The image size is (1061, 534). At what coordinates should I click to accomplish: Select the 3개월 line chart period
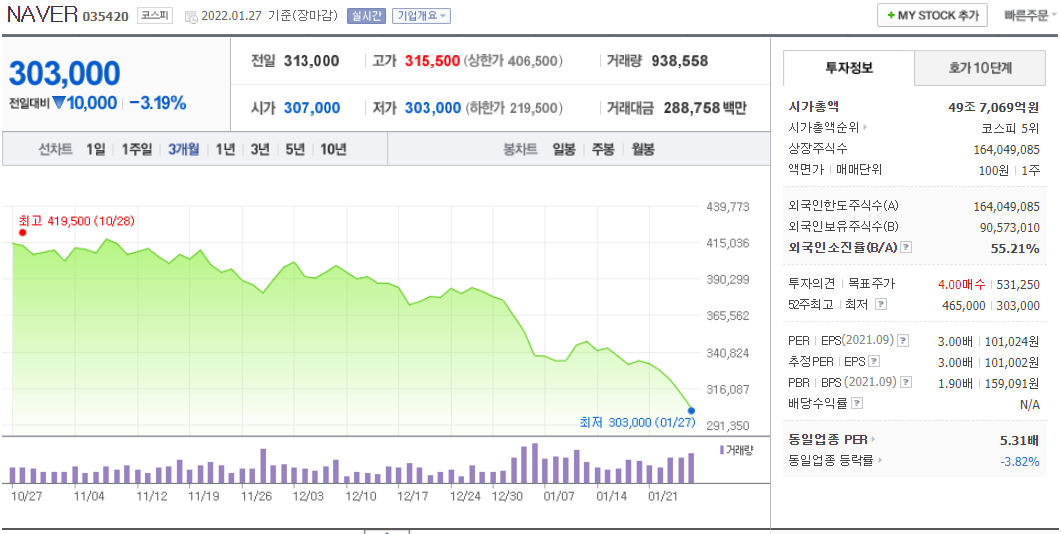(x=183, y=150)
